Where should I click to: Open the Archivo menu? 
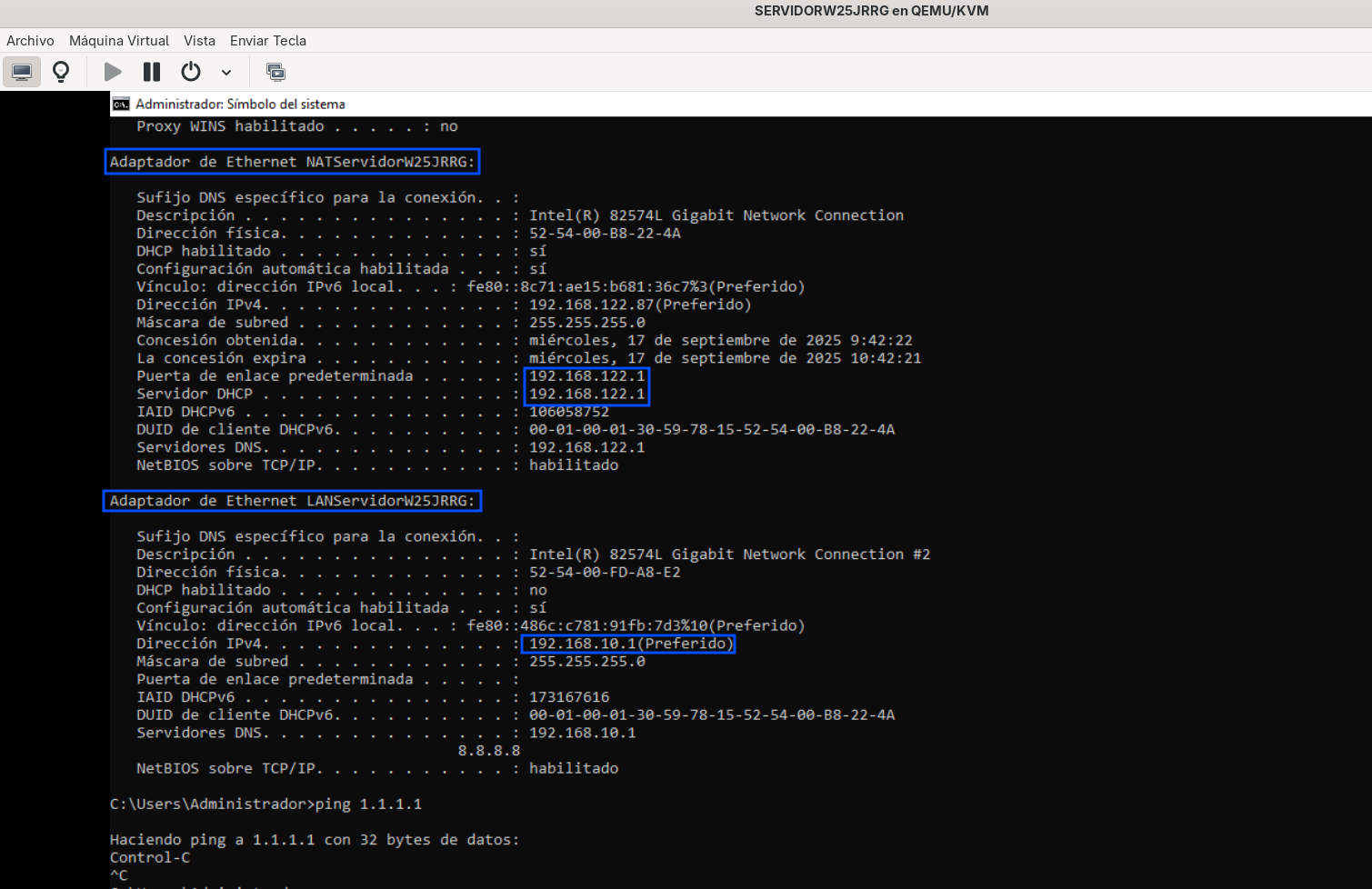(30, 41)
